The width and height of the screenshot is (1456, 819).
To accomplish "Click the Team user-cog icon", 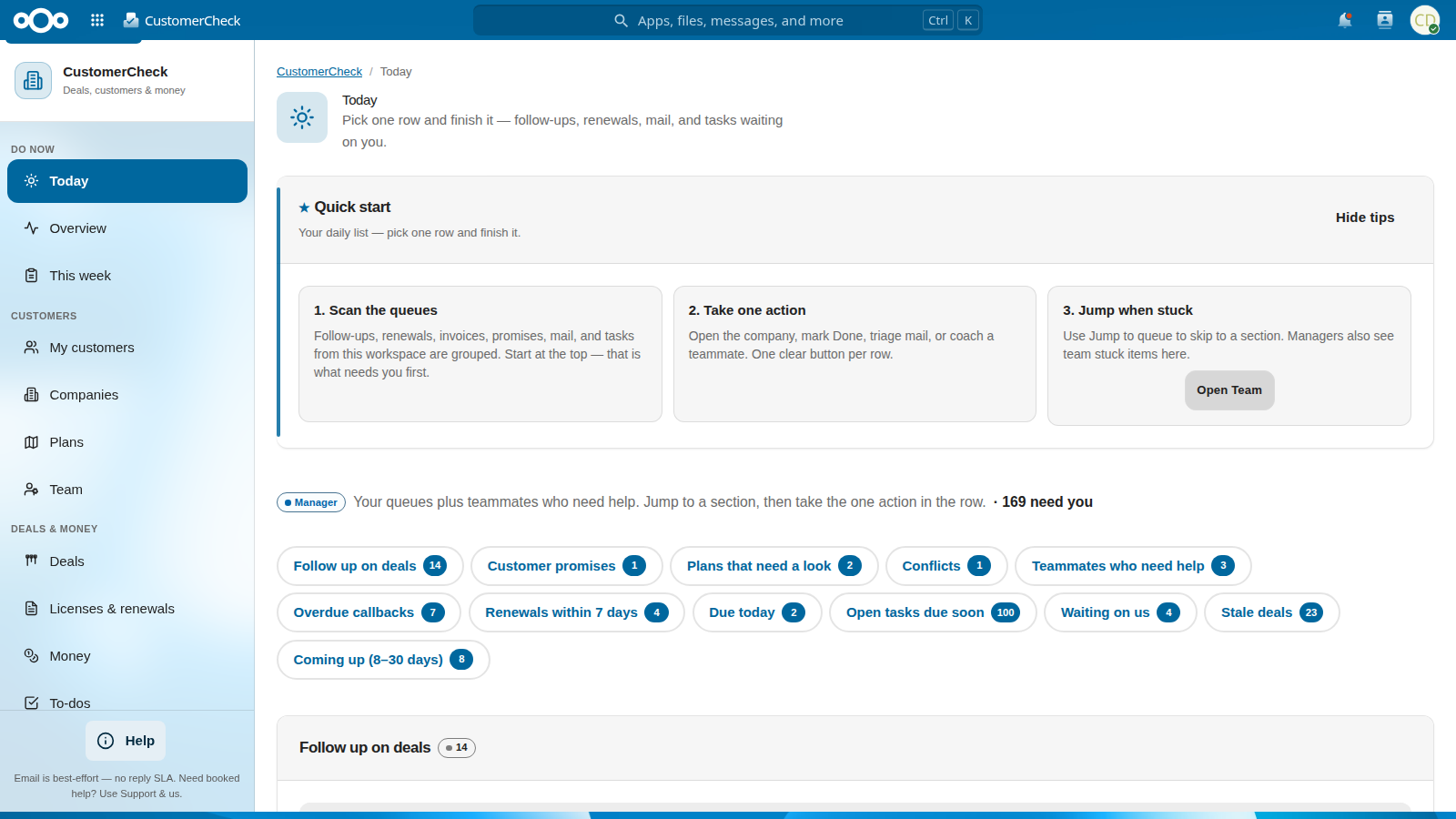I will [x=32, y=490].
